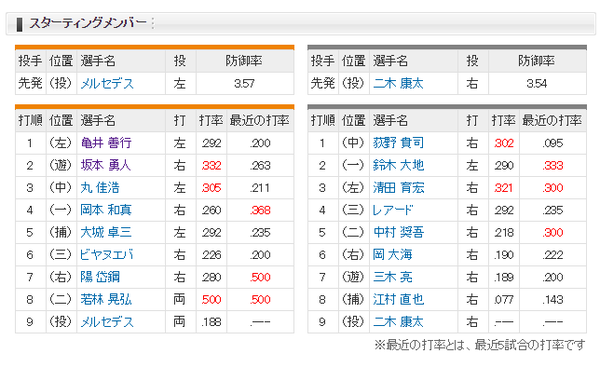This screenshot has height=367, width=600.
Task: Click left table 最近の打率 column header
Action: [x=259, y=121]
